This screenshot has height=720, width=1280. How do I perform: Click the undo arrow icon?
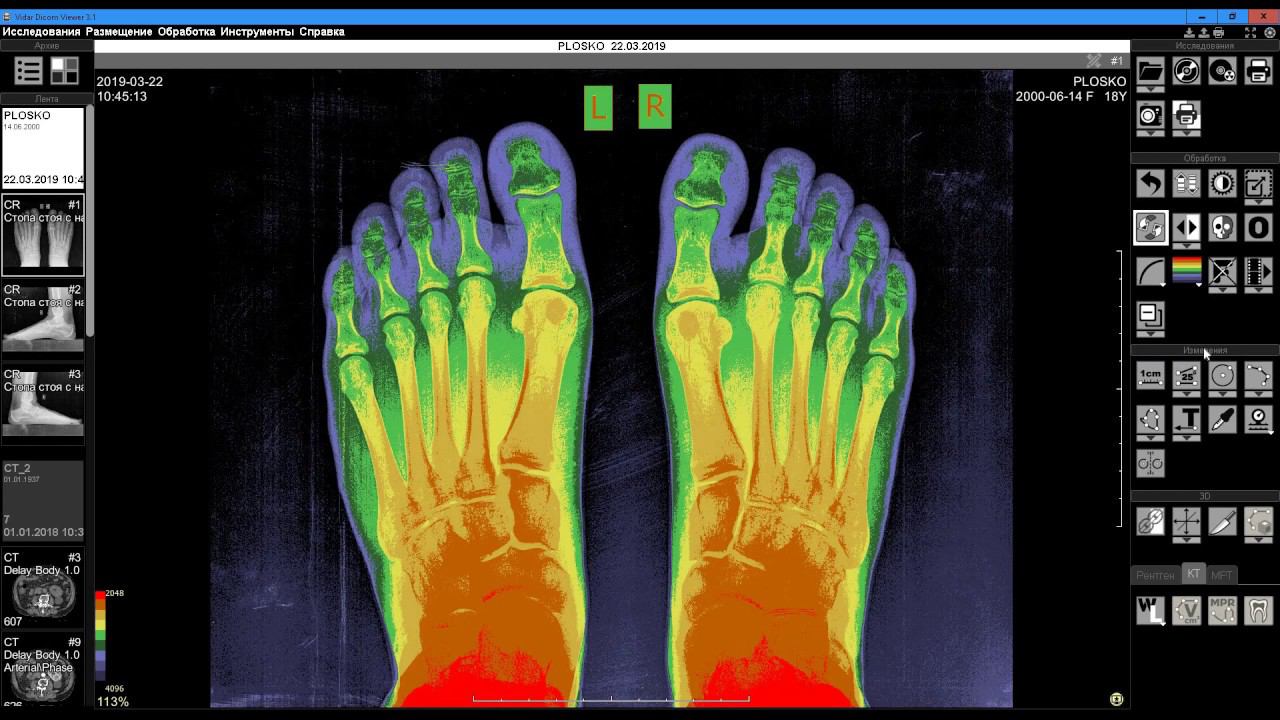coord(1150,184)
